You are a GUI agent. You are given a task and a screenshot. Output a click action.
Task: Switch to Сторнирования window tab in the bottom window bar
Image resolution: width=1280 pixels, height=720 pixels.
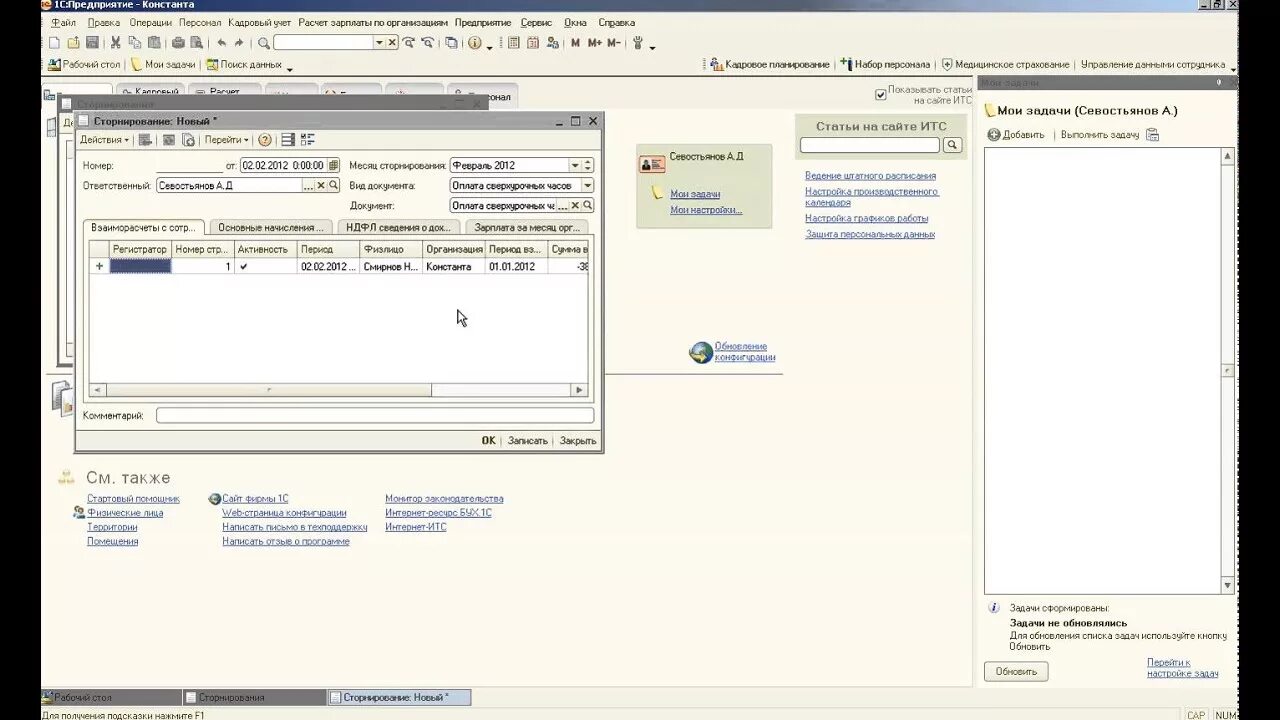point(254,697)
